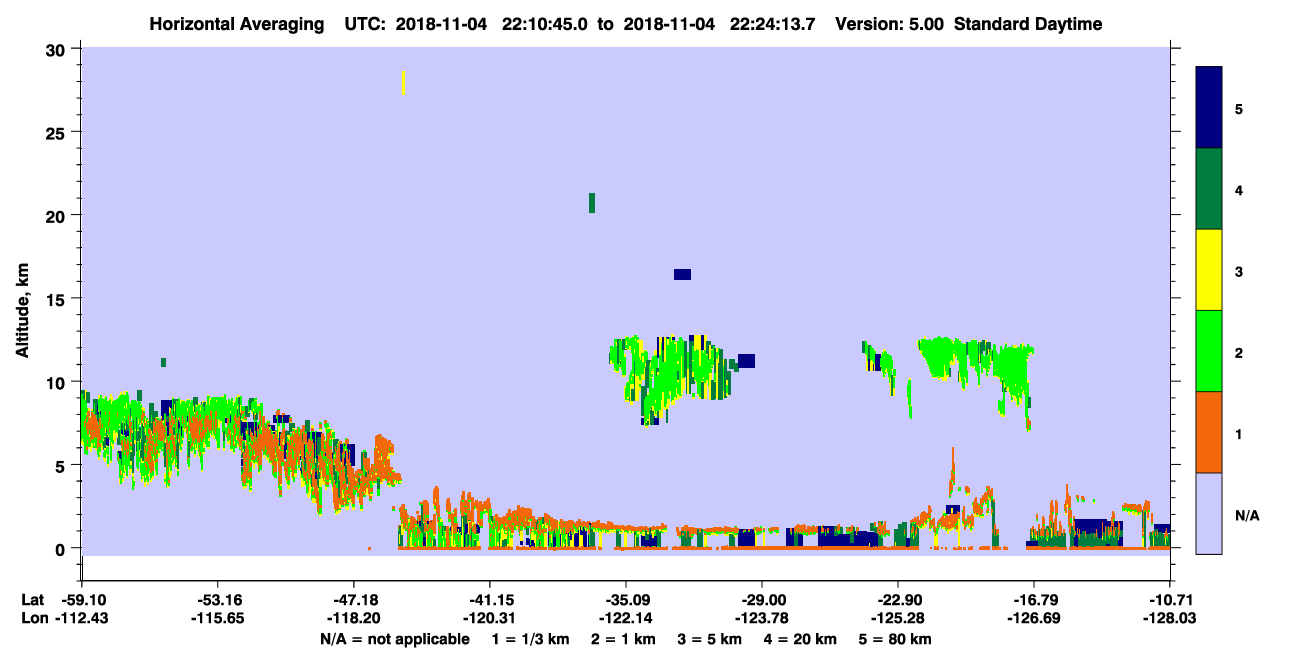Click legend text '2 = 1 km'
The height and width of the screenshot is (667, 1300).
tap(624, 639)
